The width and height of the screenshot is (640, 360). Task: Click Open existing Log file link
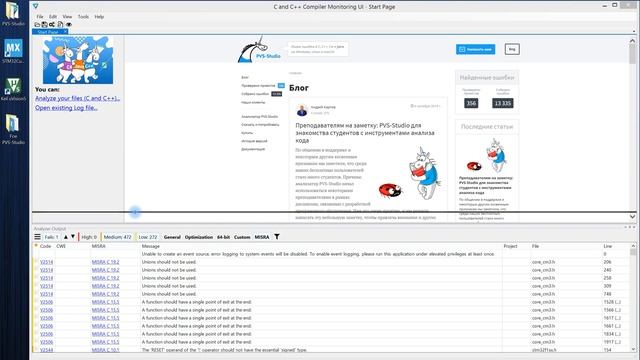tap(66, 108)
